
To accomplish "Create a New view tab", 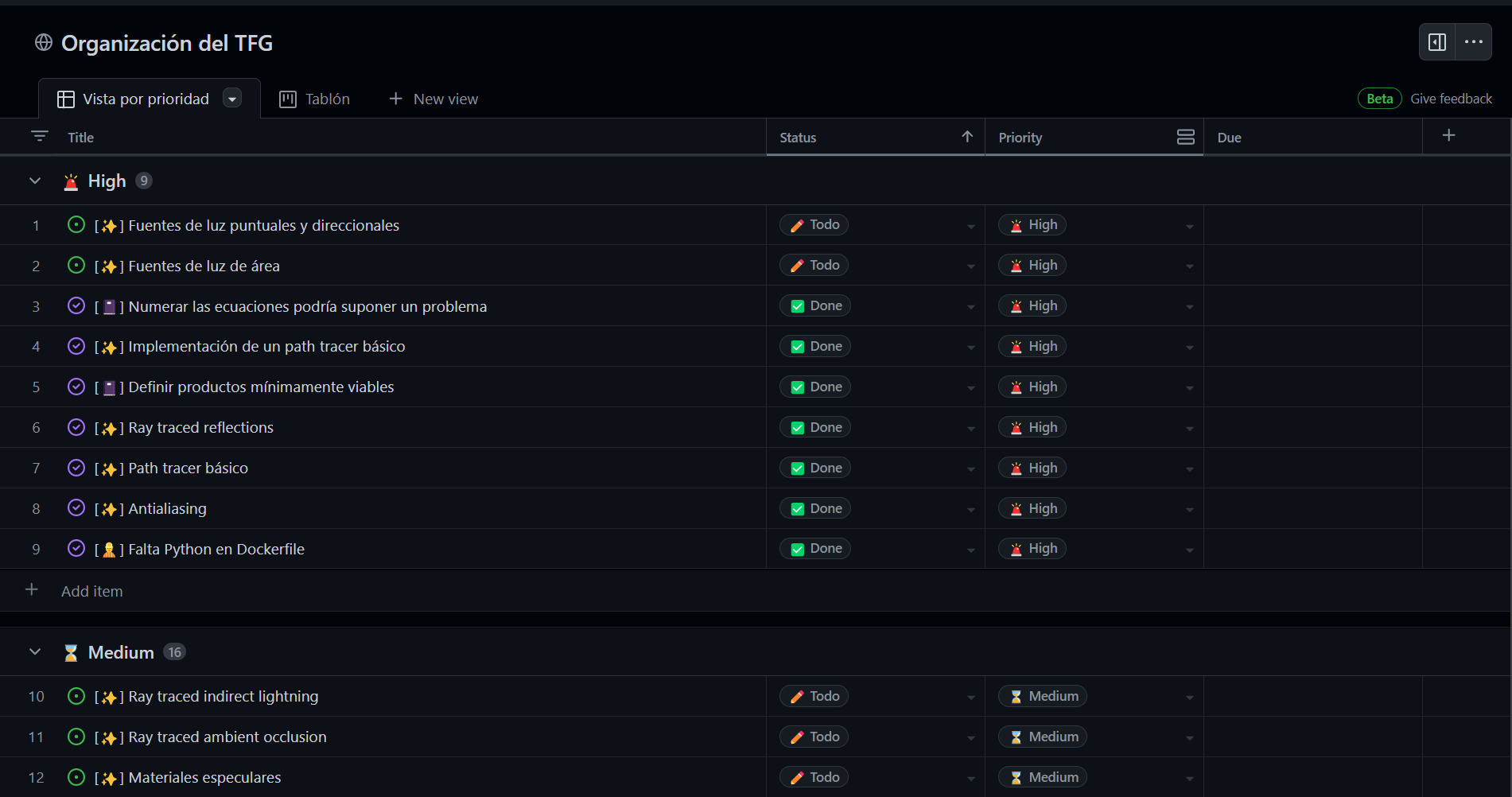I will (433, 99).
